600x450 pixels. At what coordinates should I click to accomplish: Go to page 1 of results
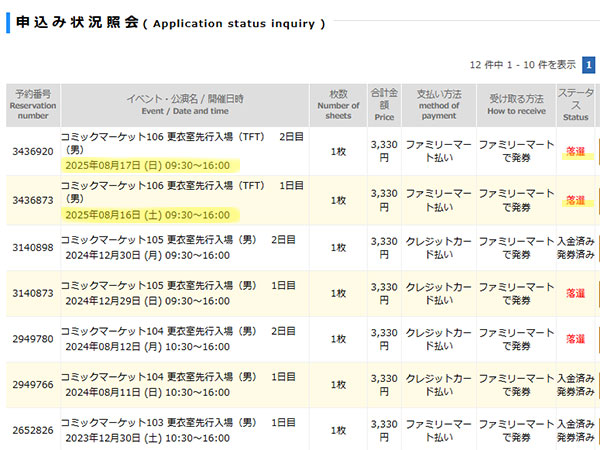[589, 65]
